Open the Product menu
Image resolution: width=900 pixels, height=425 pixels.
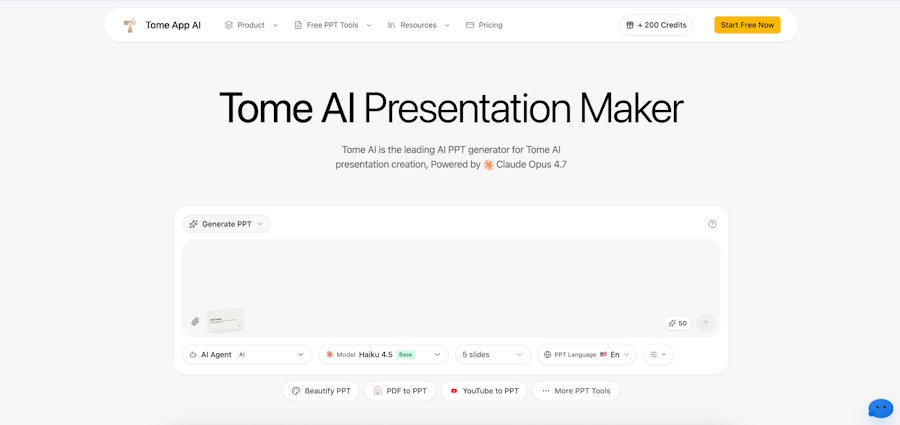coord(251,25)
